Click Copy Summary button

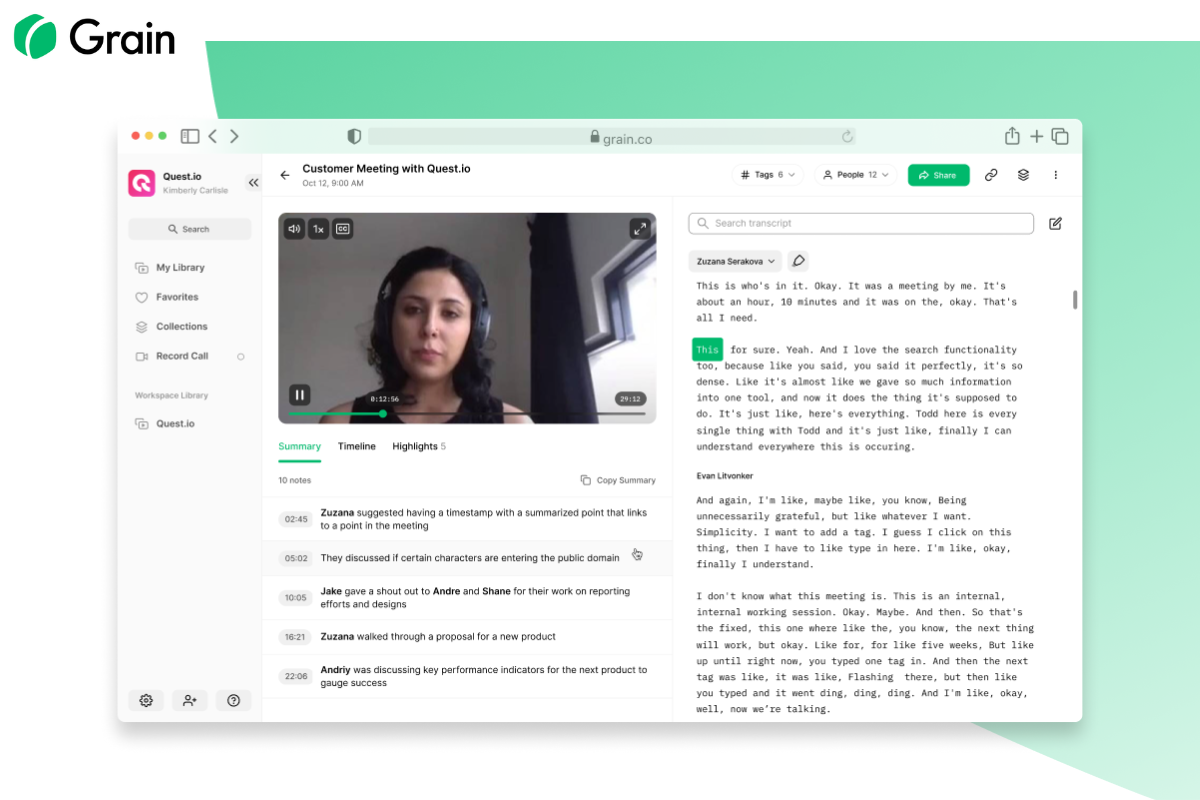[x=618, y=480]
